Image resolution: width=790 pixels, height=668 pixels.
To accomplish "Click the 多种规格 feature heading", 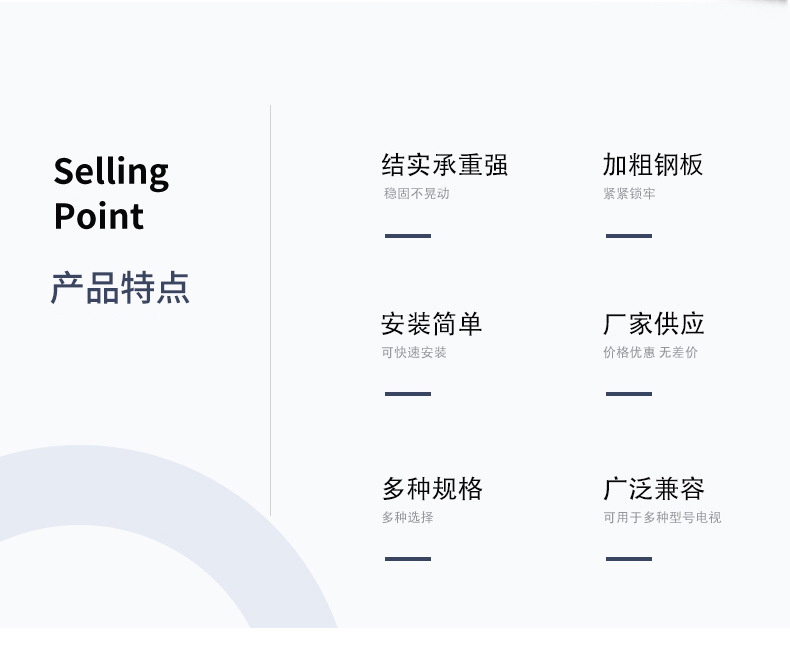I will pos(432,489).
